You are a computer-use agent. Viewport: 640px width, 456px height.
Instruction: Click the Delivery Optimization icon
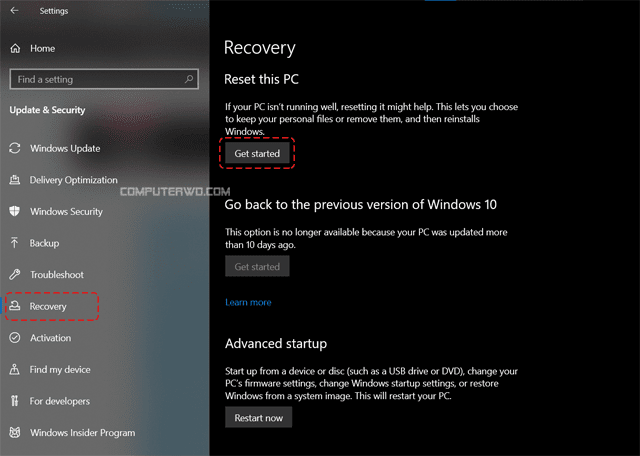click(15, 180)
